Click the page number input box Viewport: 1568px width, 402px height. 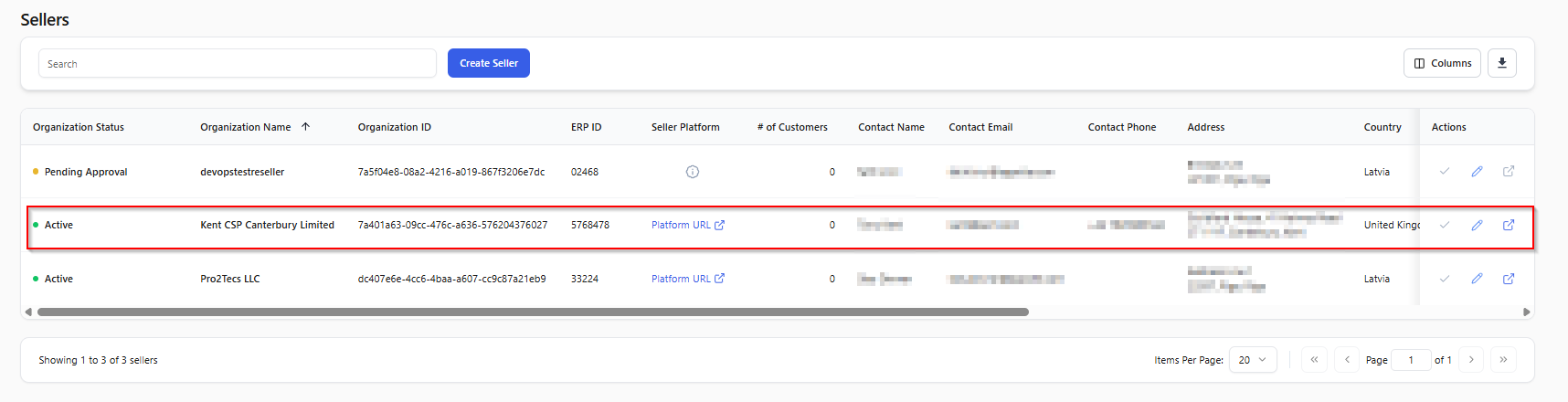tap(1411, 360)
